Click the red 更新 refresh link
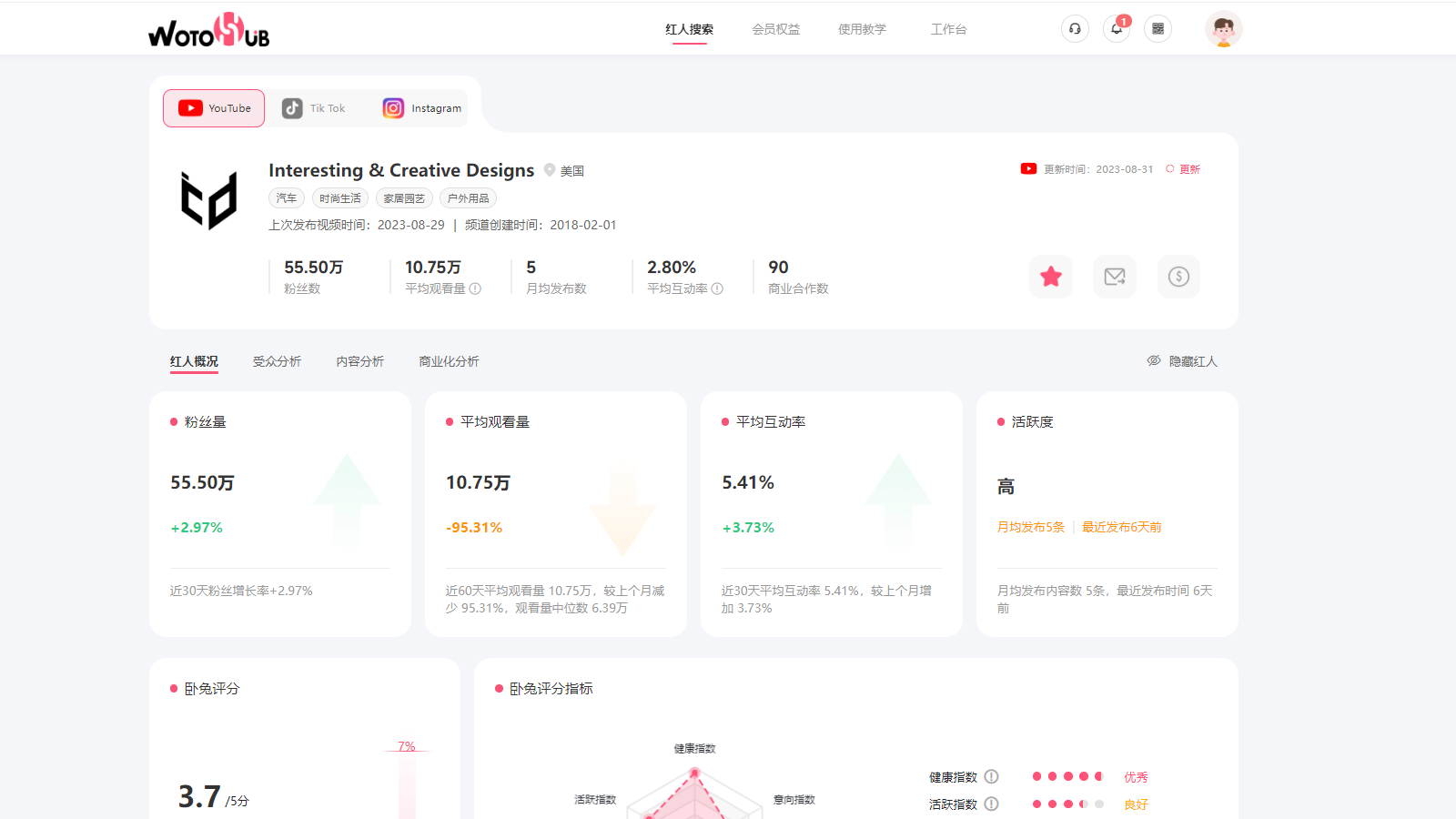This screenshot has height=819, width=1456. pyautogui.click(x=1184, y=169)
